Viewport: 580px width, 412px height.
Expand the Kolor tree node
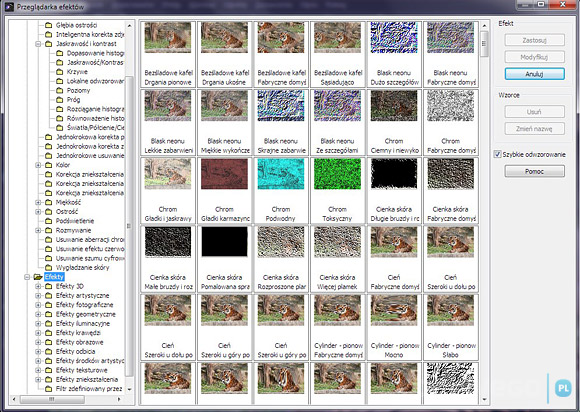pyautogui.click(x=38, y=165)
